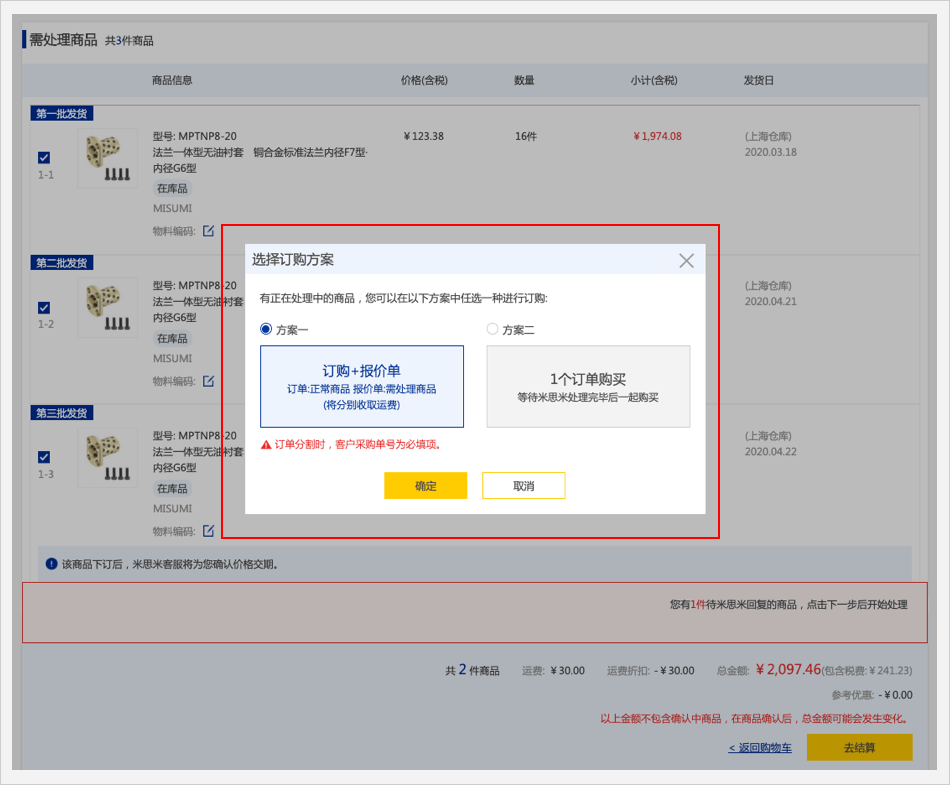Select the 方案二 radio button
This screenshot has width=950, height=785.
492,329
